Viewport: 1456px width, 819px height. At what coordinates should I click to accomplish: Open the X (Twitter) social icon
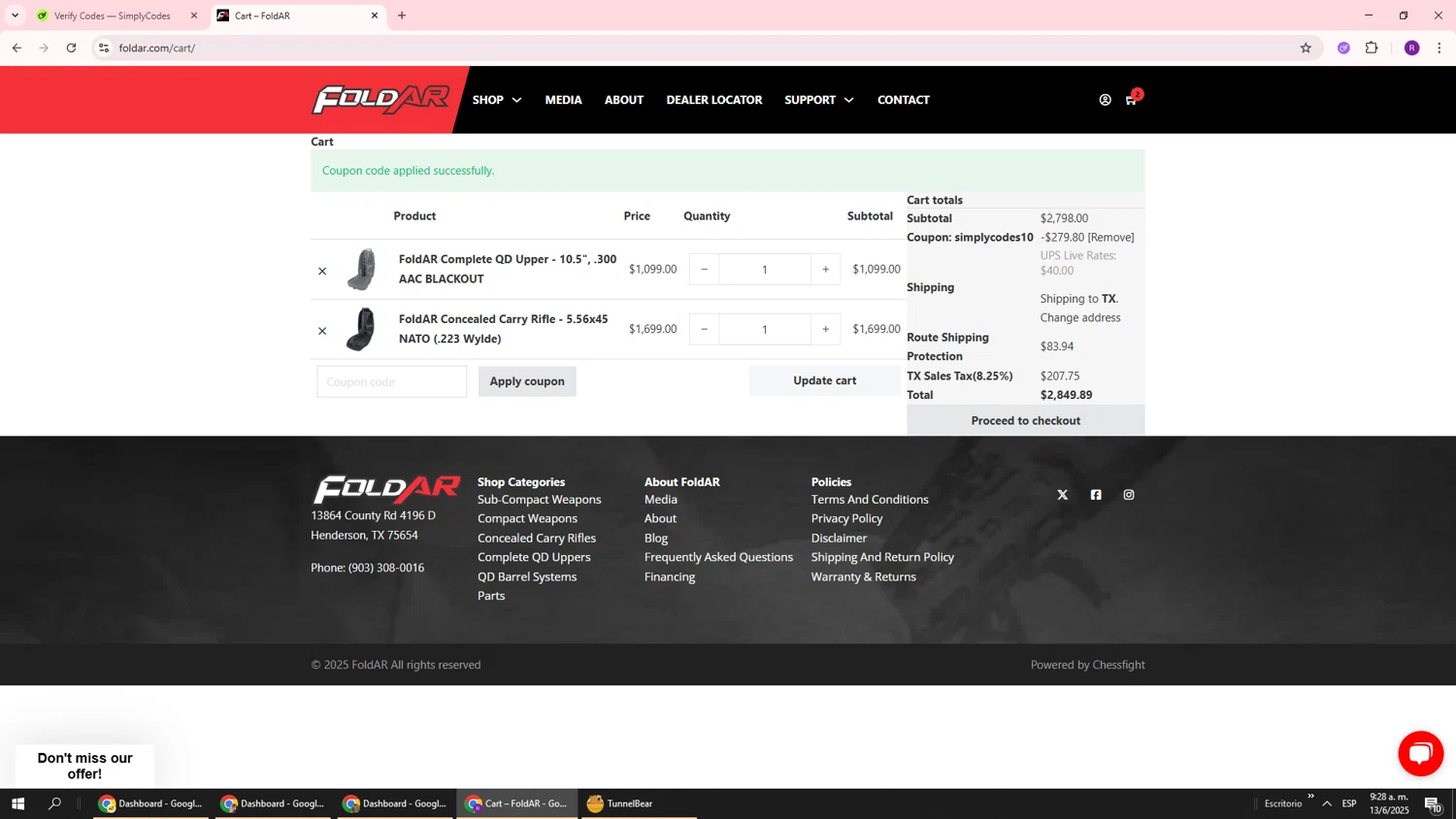click(1063, 495)
